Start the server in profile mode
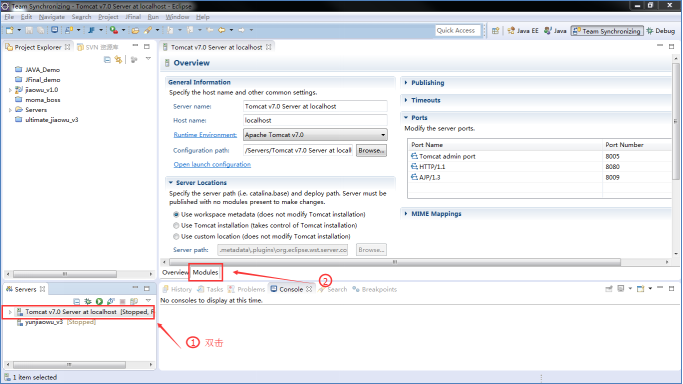Viewport: 683px width, 384px height. pyautogui.click(x=111, y=301)
